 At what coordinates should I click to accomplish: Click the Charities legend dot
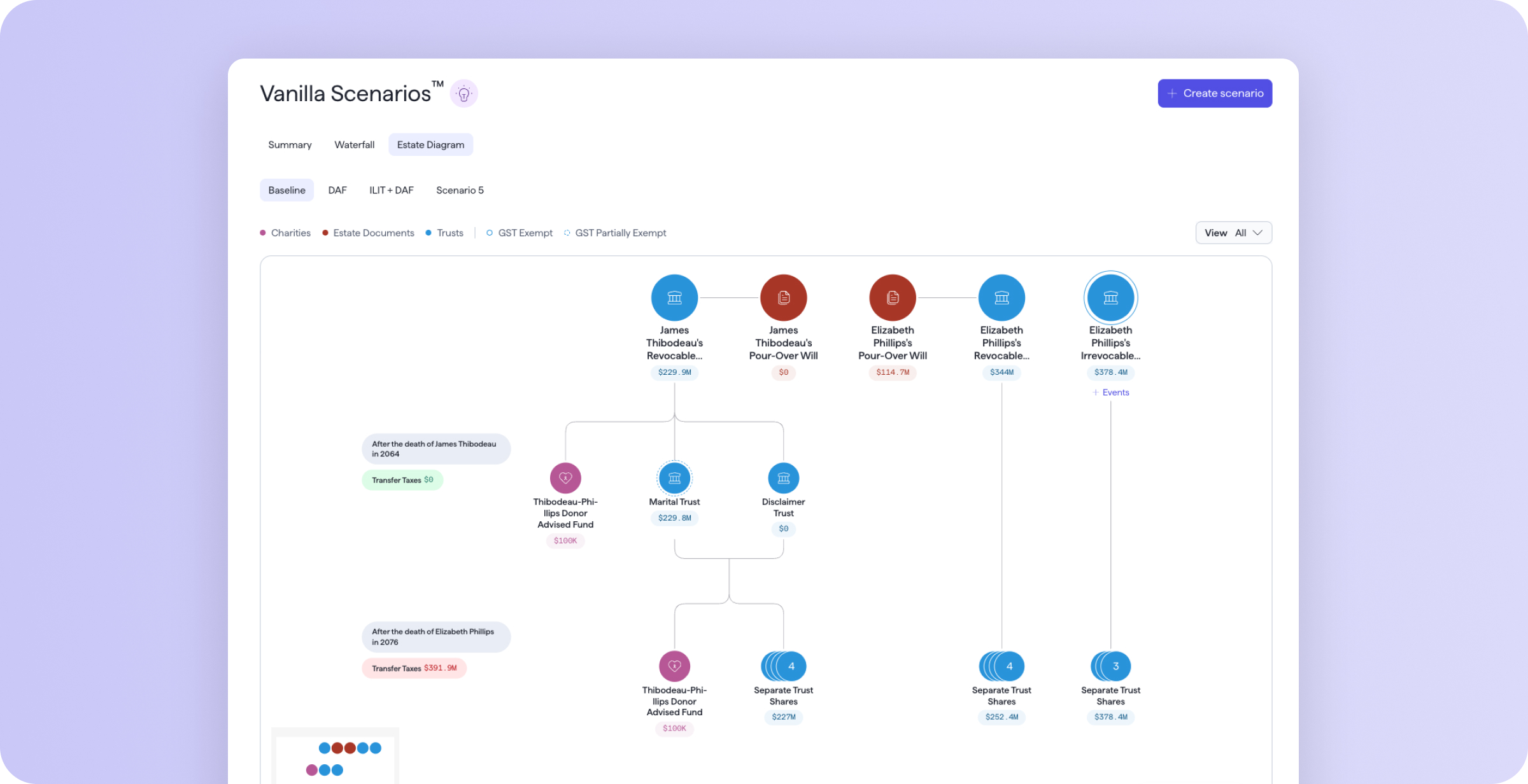click(x=262, y=233)
